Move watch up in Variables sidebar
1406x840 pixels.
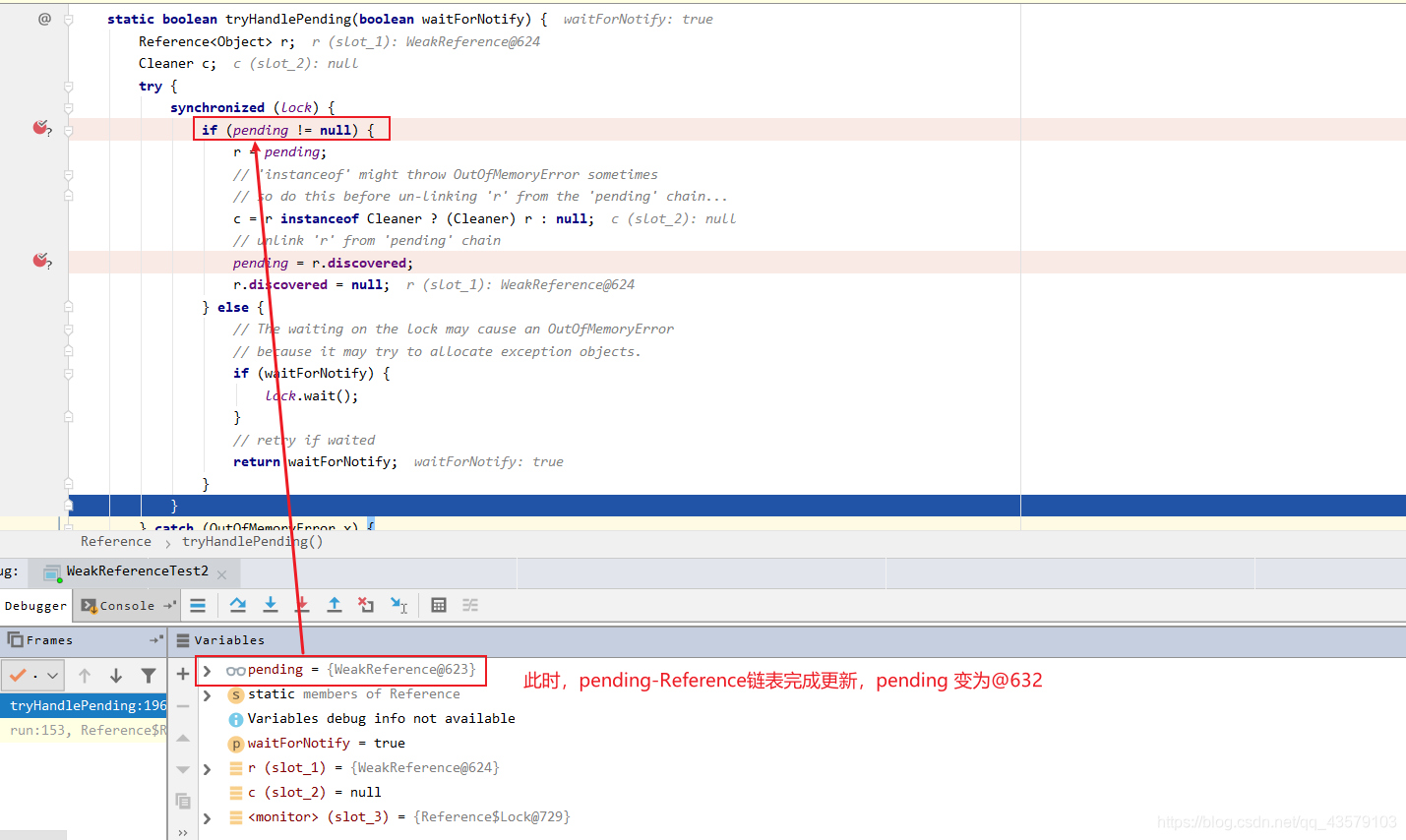pyautogui.click(x=182, y=738)
